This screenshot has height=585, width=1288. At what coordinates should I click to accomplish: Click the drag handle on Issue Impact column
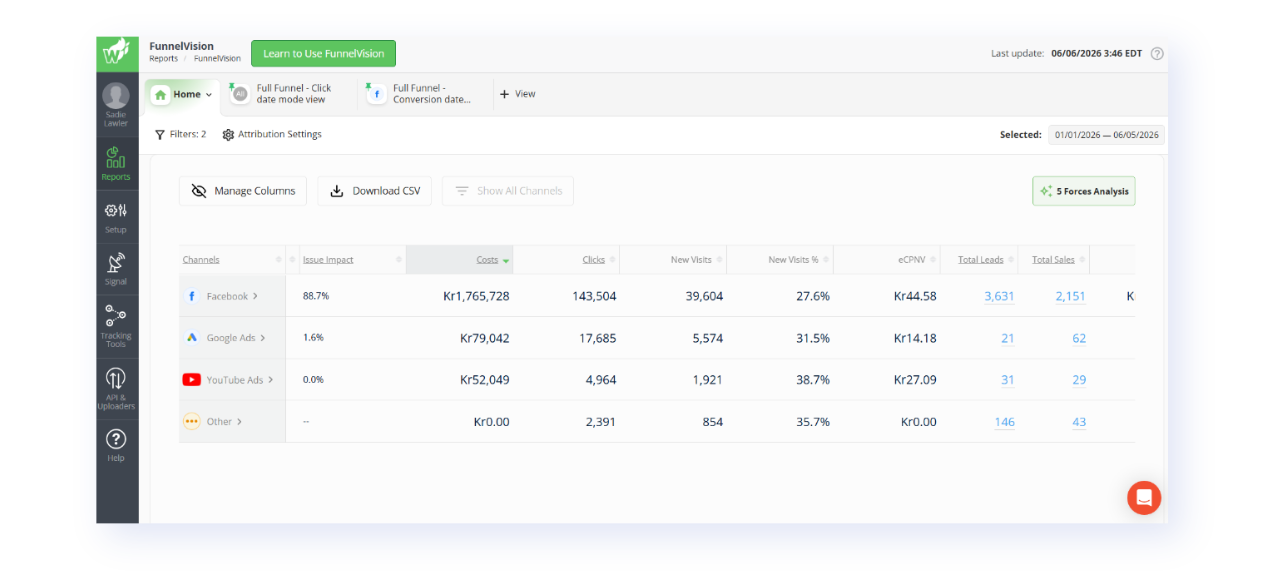[398, 260]
